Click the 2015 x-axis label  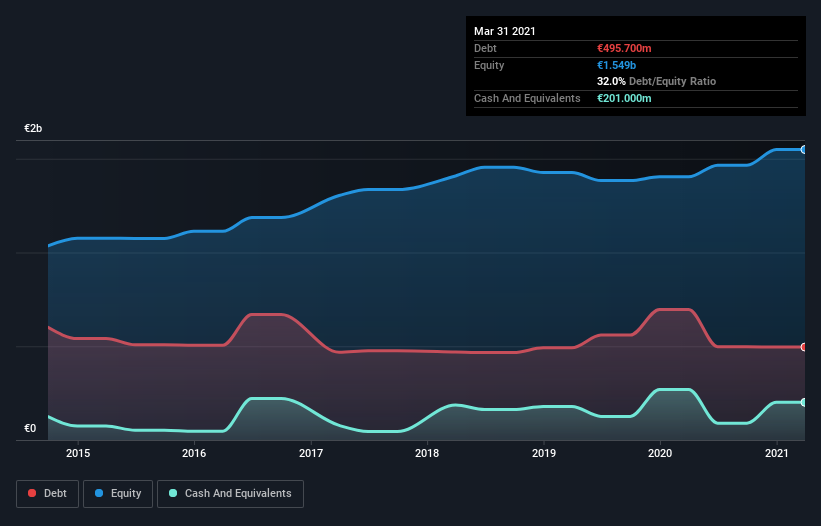click(78, 453)
